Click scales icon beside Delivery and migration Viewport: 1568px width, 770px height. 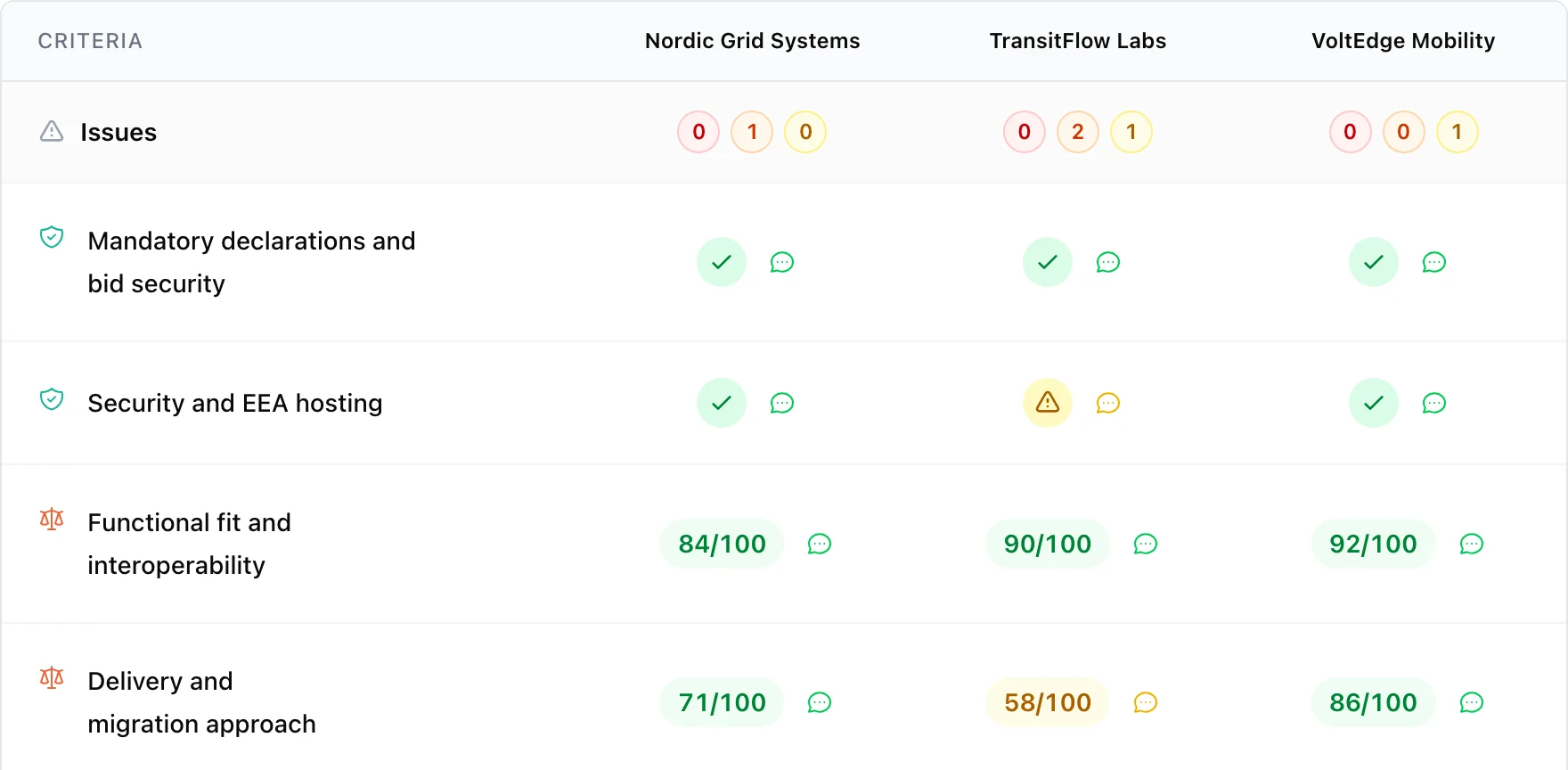click(52, 677)
